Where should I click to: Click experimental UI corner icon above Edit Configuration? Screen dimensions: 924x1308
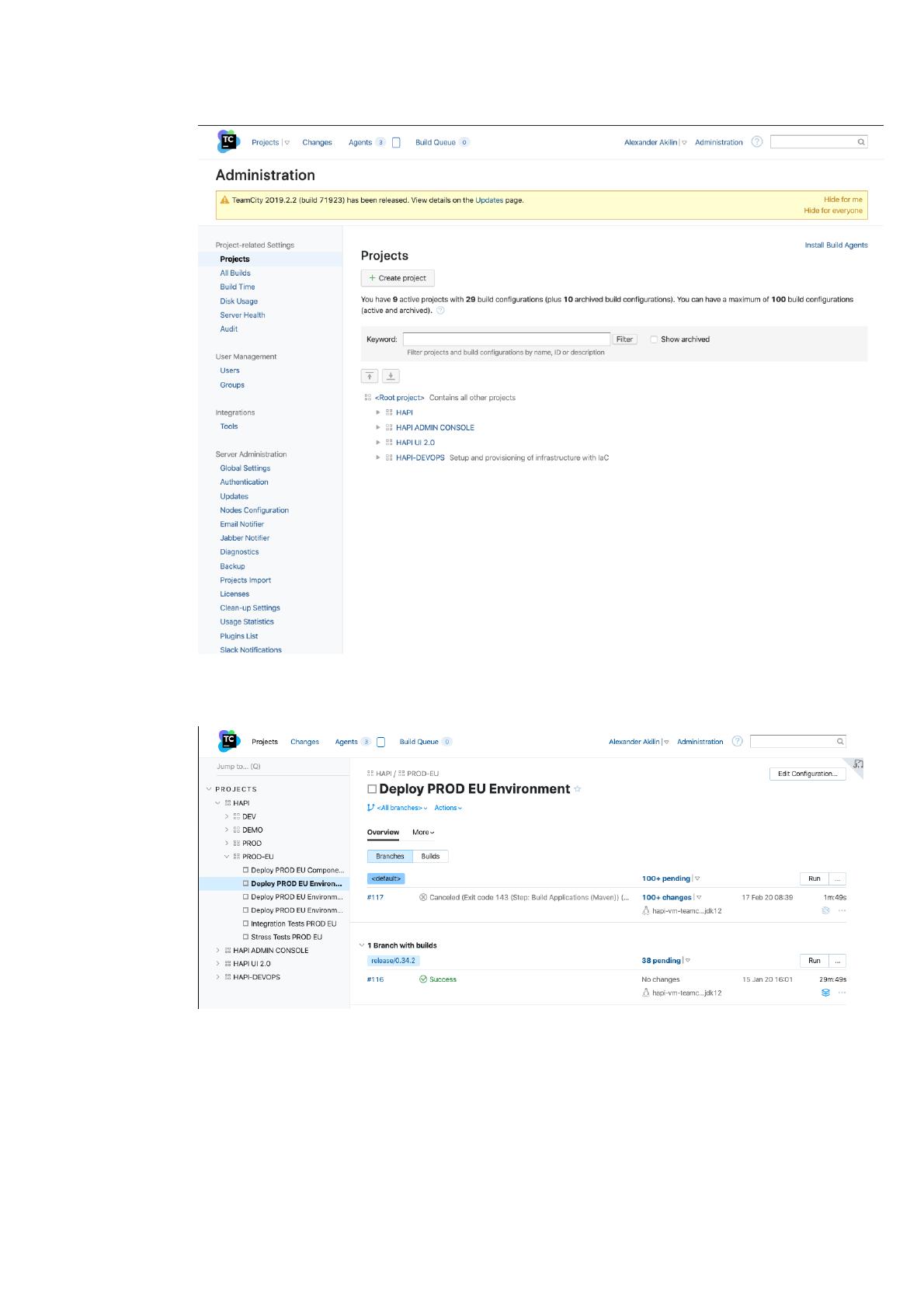click(858, 764)
